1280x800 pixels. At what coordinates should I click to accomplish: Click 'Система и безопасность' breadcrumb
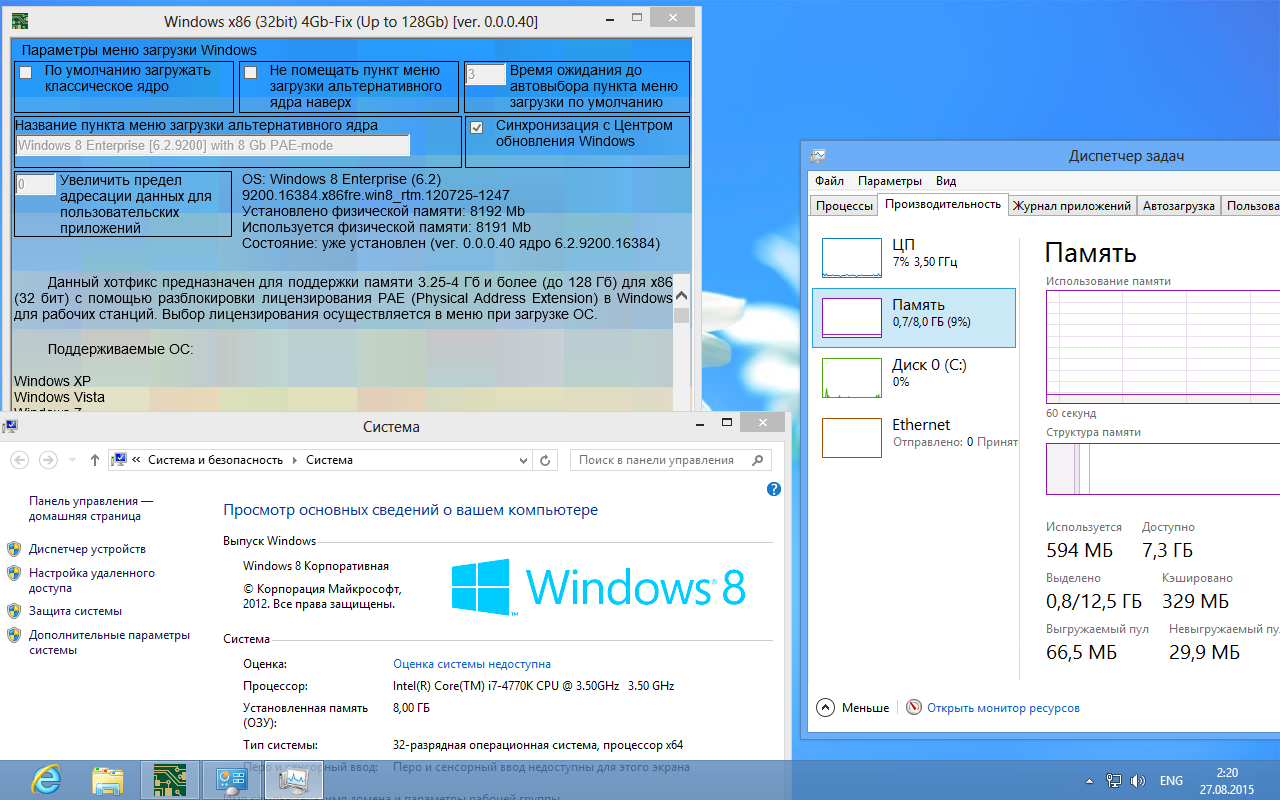[x=216, y=460]
